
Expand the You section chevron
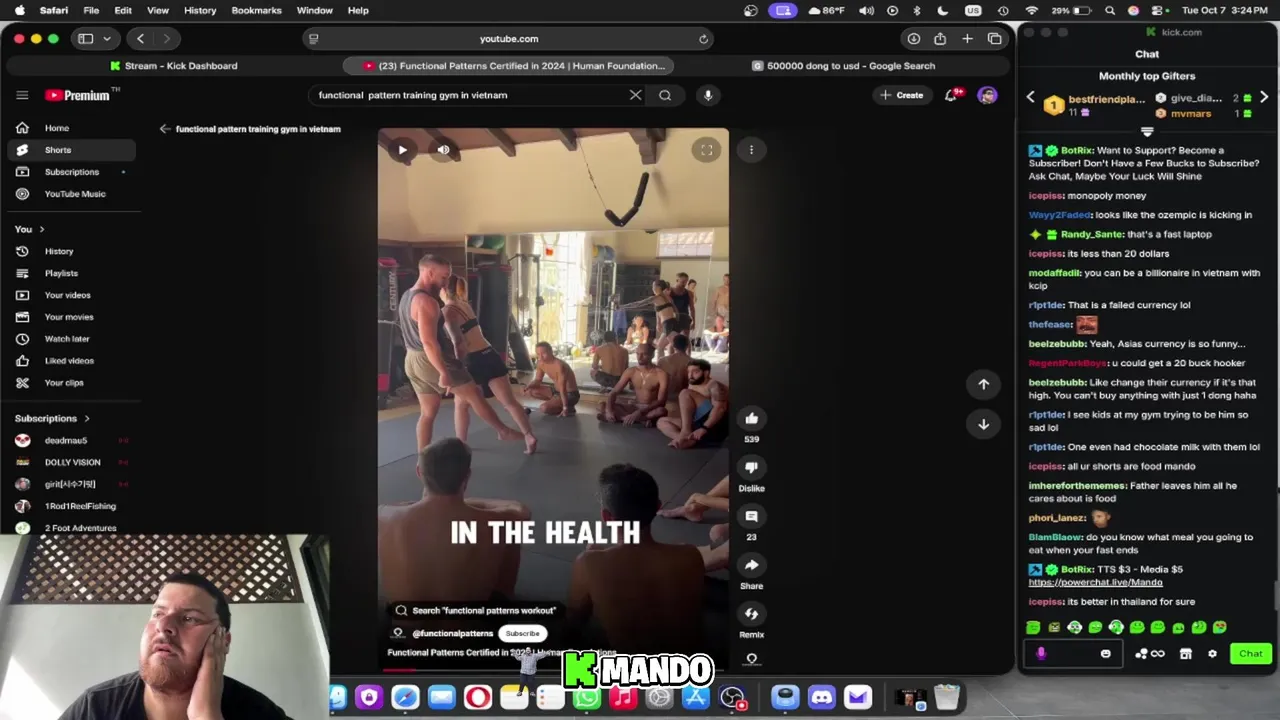coord(41,229)
